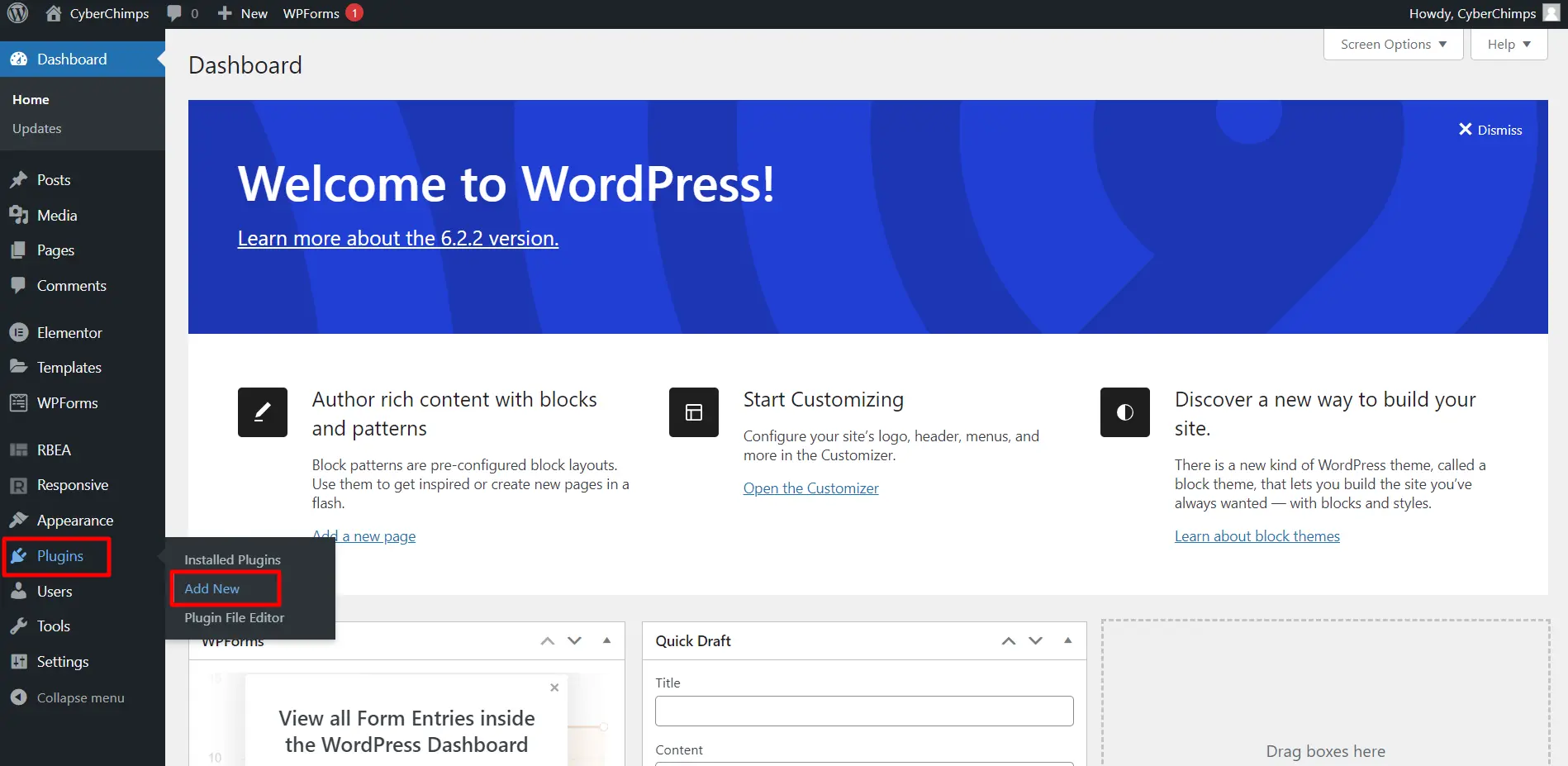
Task: Click the Plugins plug icon
Action: tap(19, 555)
